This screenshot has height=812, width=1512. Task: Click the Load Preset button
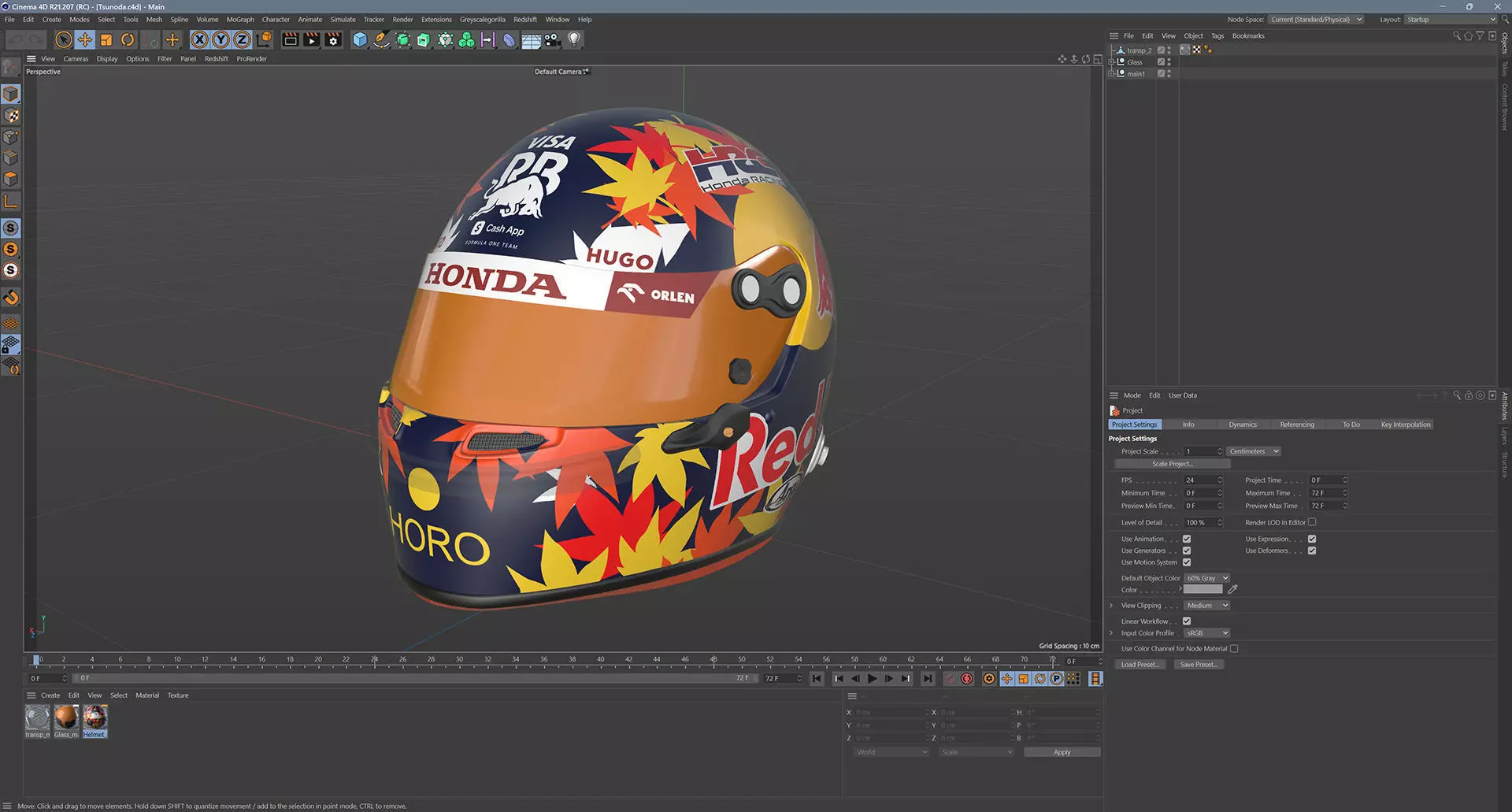(1140, 665)
